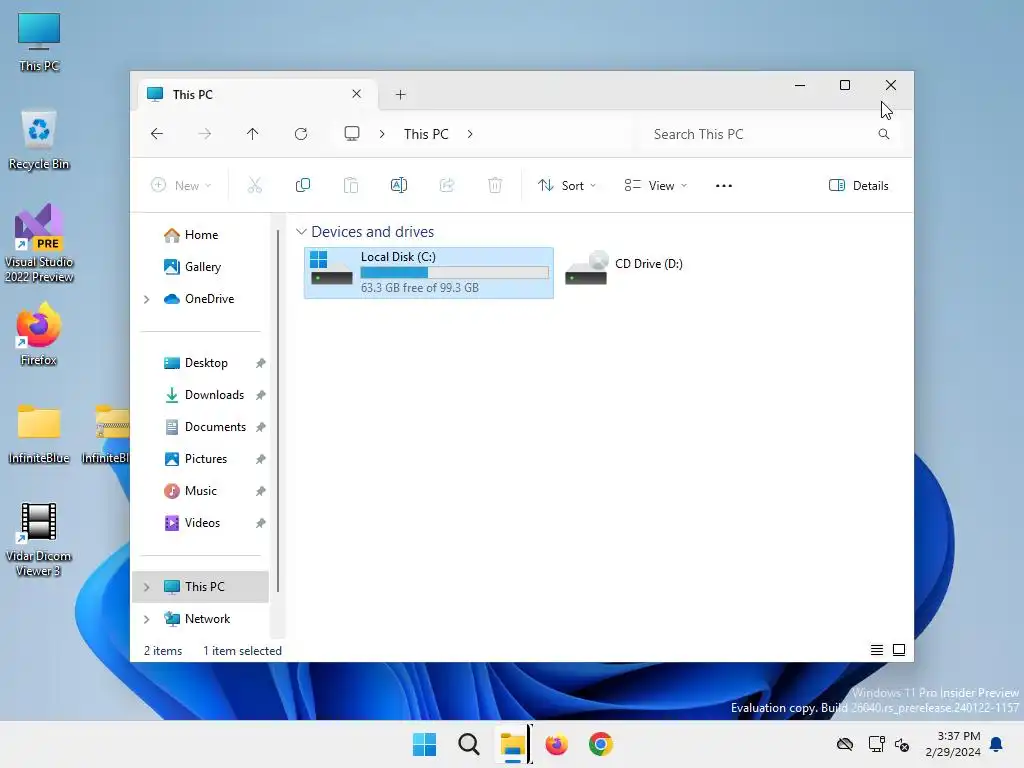
Task: Click the monitor icon in address bar
Action: (x=352, y=134)
